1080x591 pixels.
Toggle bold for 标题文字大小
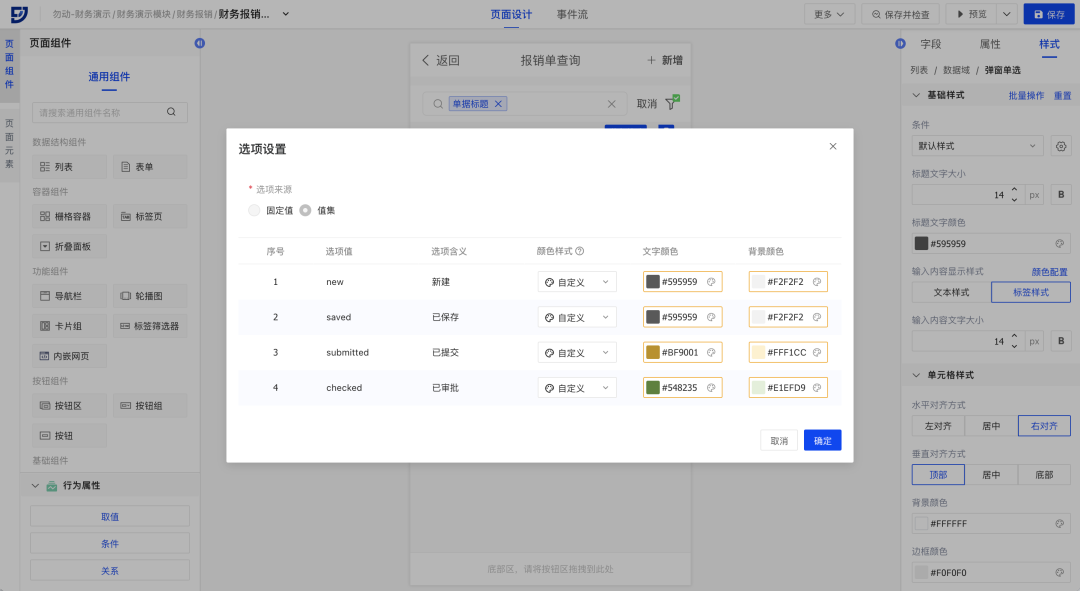click(1061, 194)
